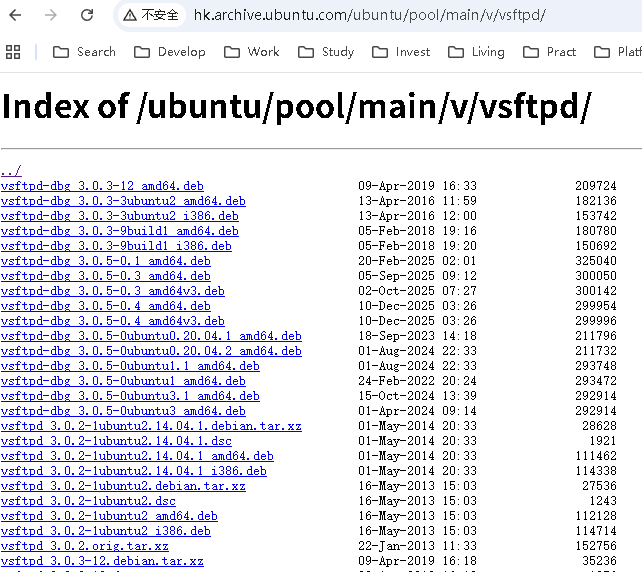Click the Study bookmark folder icon
This screenshot has height=572, width=642.
[306, 52]
